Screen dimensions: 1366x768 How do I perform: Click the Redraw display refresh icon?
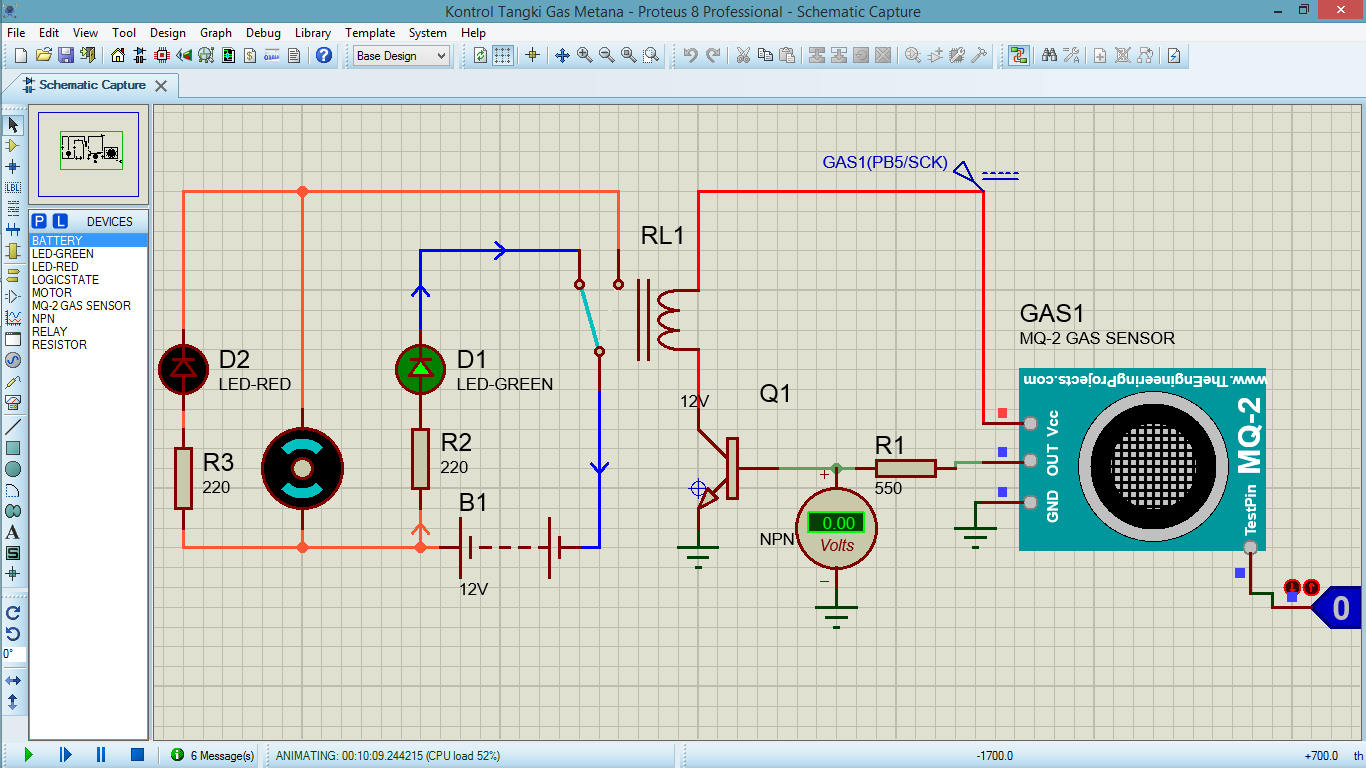480,56
